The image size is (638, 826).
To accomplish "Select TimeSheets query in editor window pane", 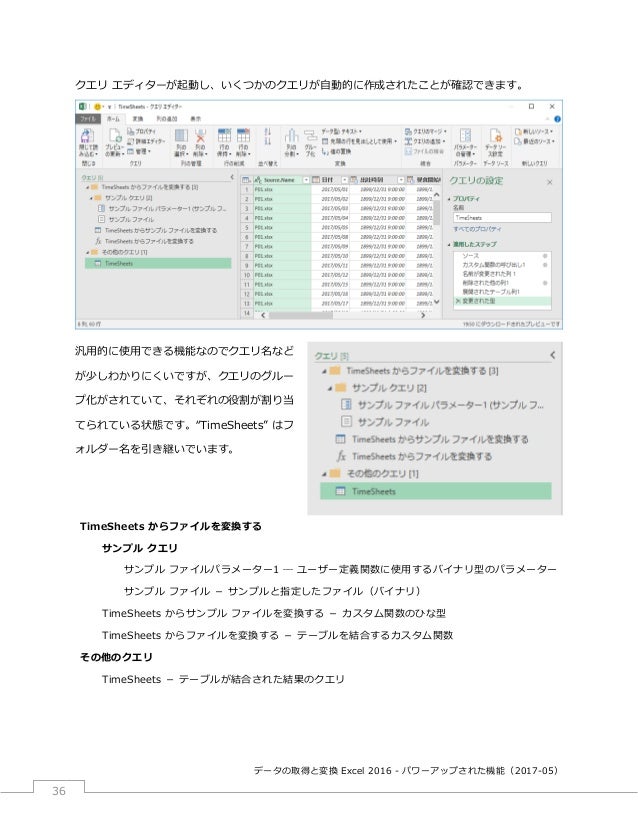I will point(158,263).
